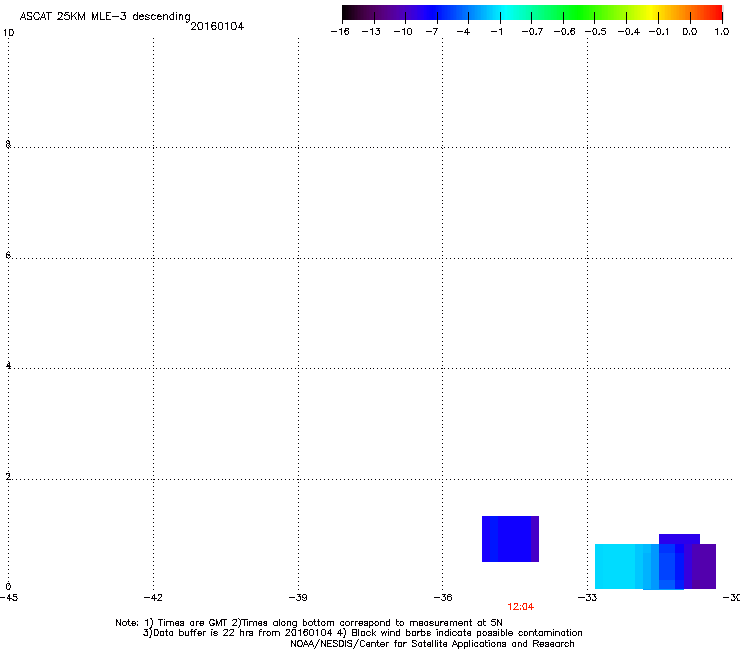Click the 'ASCAT 25KM MLE-3 descending' title

click(x=105, y=17)
